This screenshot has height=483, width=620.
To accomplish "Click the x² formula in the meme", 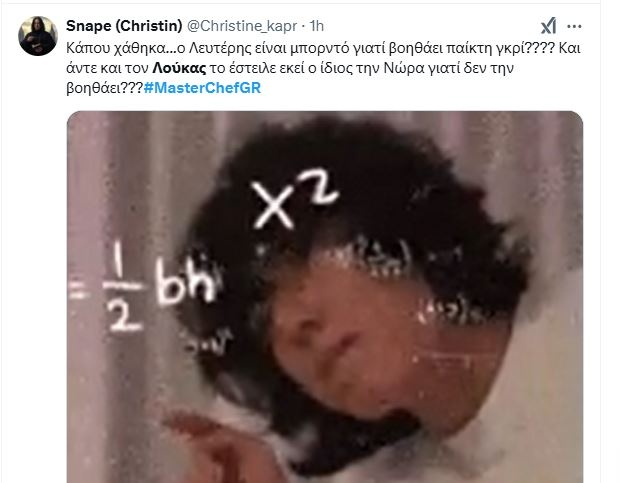I will [295, 200].
